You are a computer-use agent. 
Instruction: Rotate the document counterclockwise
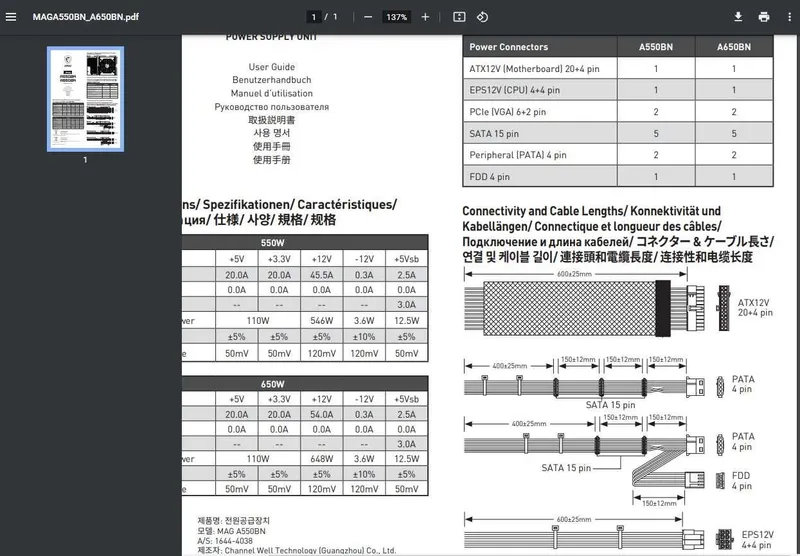tap(482, 17)
